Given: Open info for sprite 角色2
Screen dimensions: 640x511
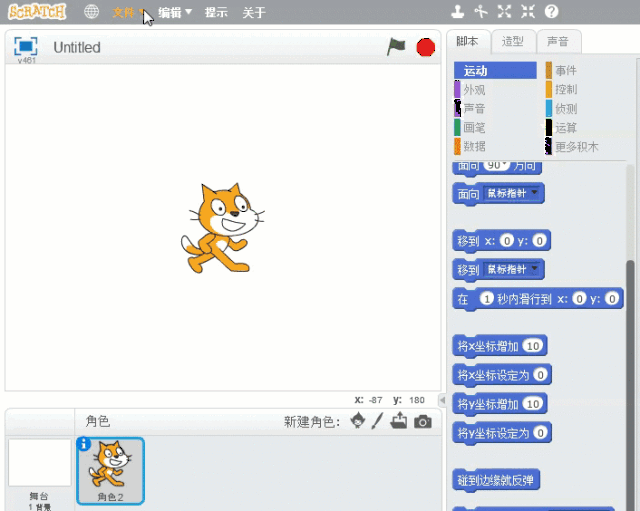Looking at the screenshot, I should pyautogui.click(x=84, y=444).
